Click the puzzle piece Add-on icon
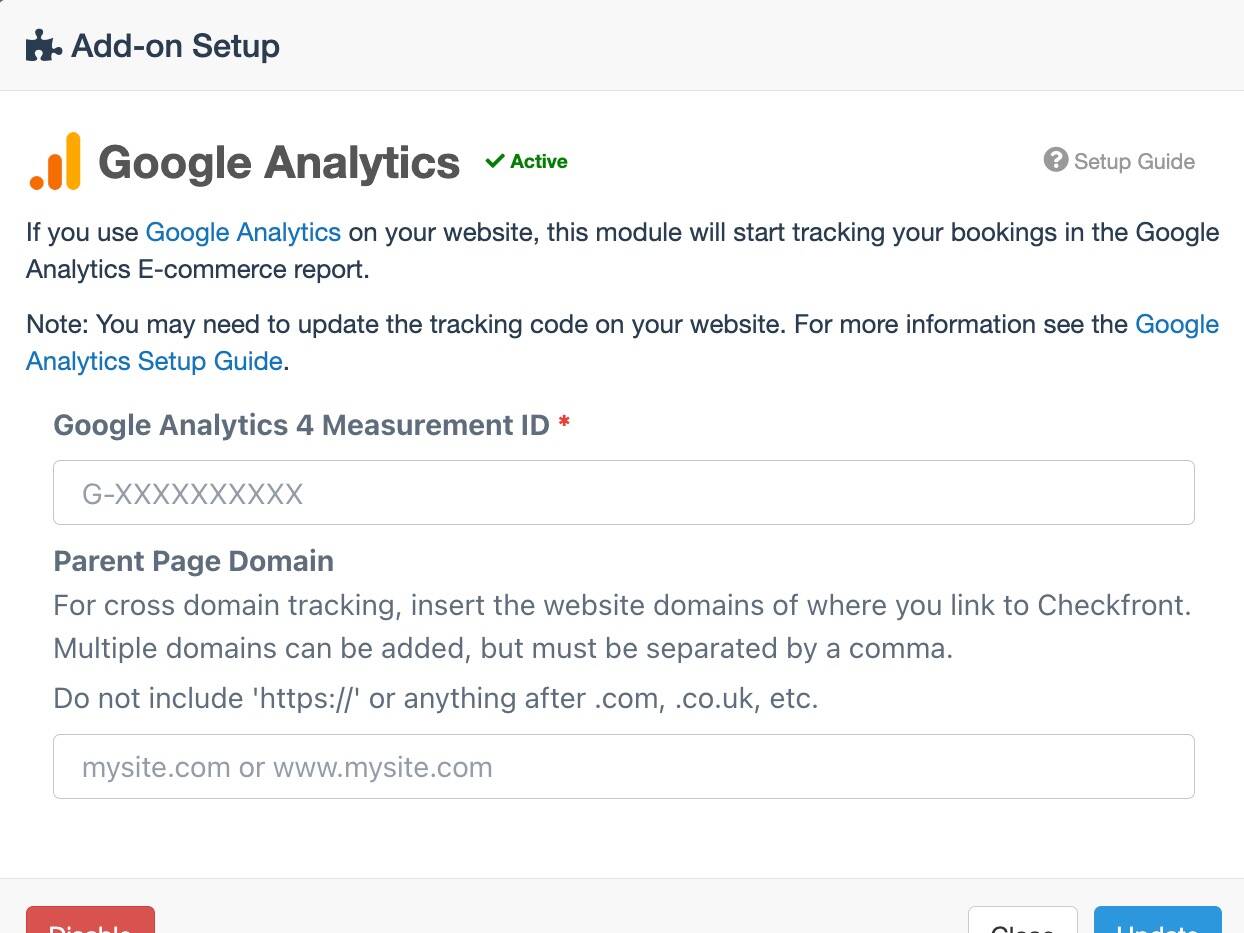1244x933 pixels. point(44,46)
